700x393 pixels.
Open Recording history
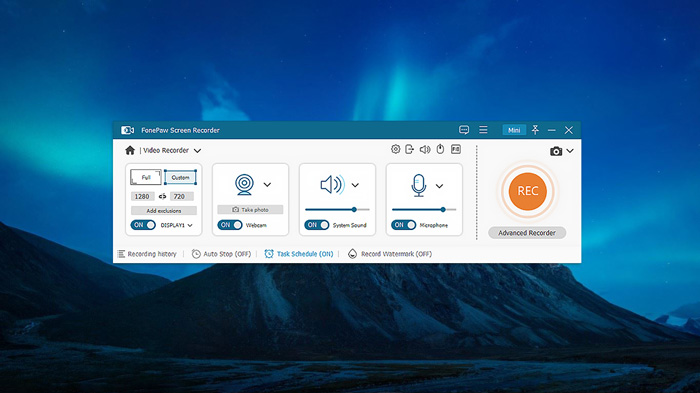point(147,254)
